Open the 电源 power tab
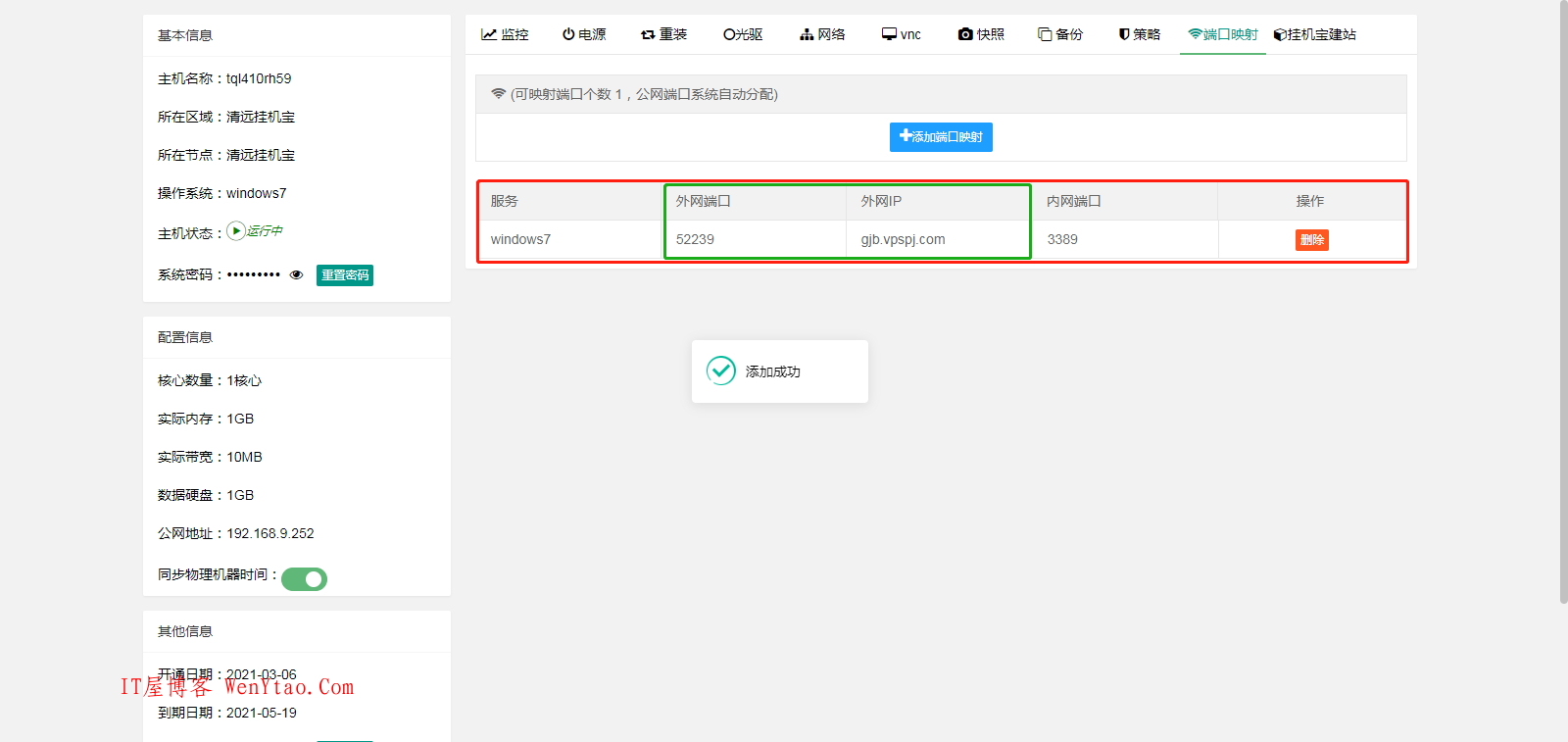 [x=584, y=34]
